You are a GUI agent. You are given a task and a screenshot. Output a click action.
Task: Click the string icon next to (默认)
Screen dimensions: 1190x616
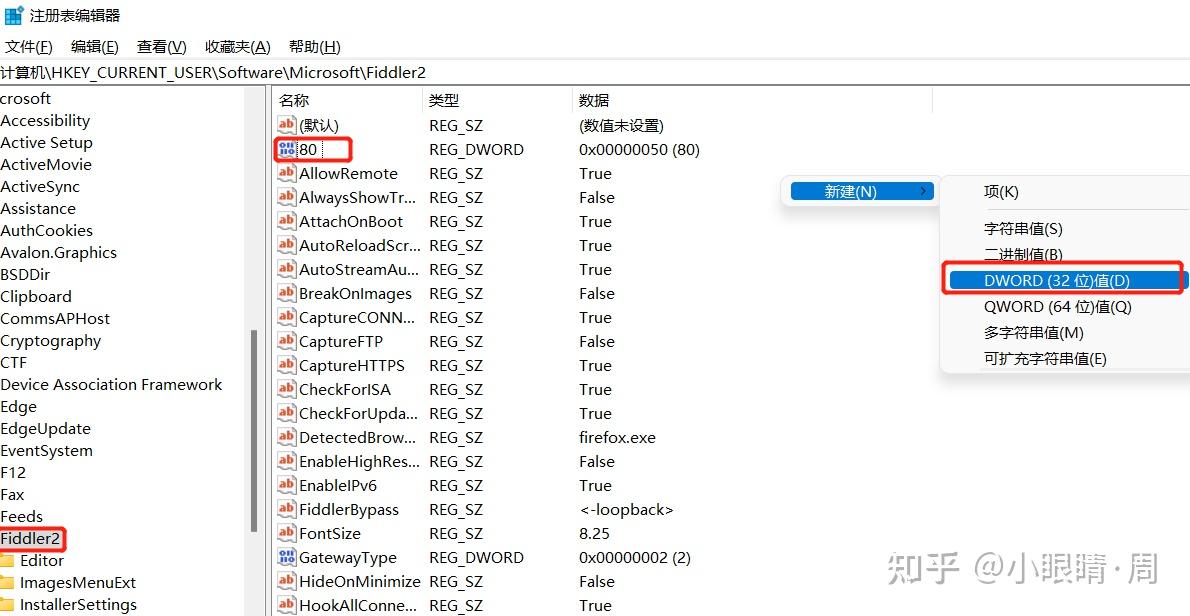click(286, 125)
